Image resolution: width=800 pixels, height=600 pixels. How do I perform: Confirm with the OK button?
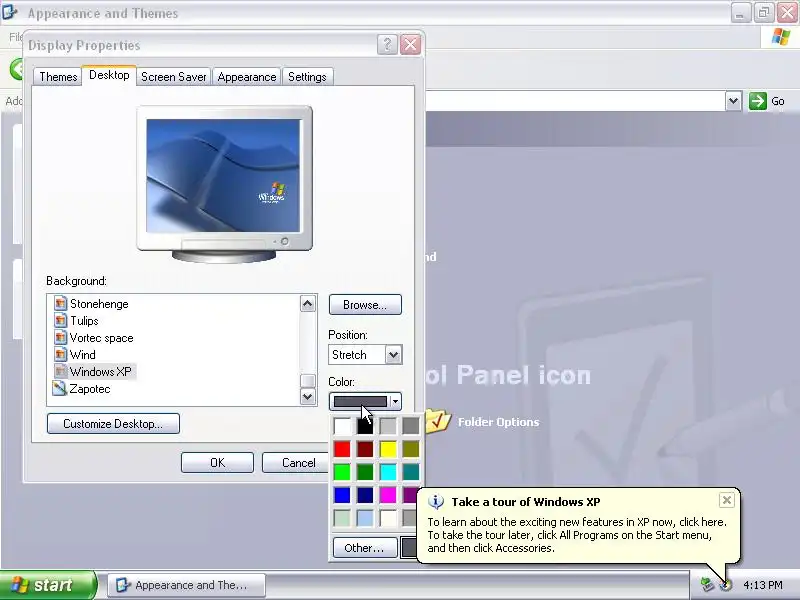(217, 462)
